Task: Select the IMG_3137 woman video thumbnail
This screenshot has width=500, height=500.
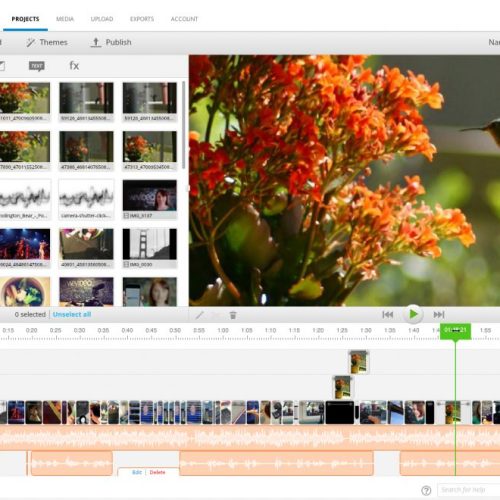Action: (150, 199)
